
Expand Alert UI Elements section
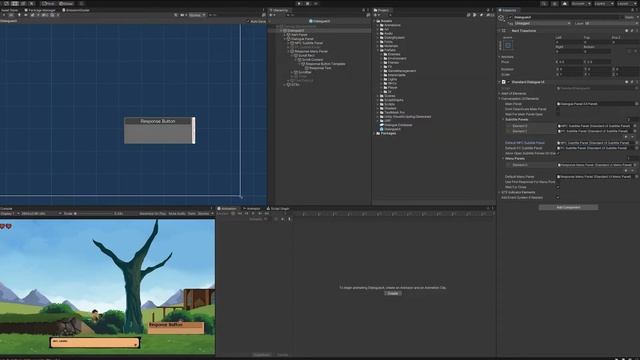pos(500,93)
